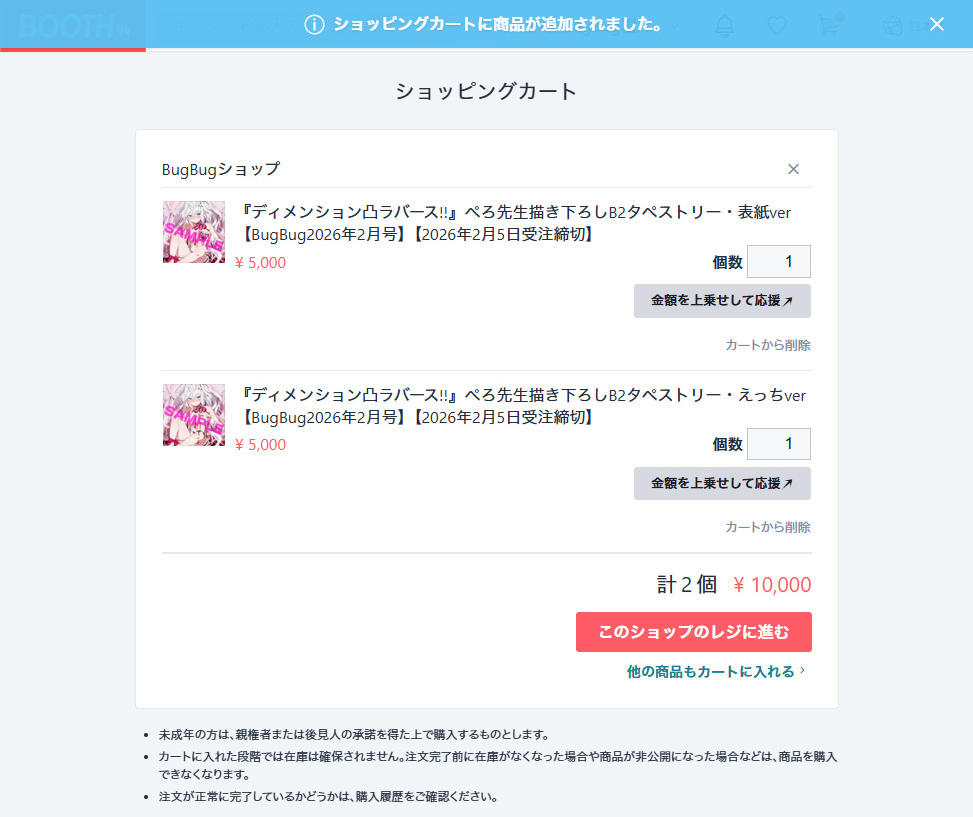Click quantity field for 表紙ver item
The width and height of the screenshot is (973, 817).
[x=778, y=262]
